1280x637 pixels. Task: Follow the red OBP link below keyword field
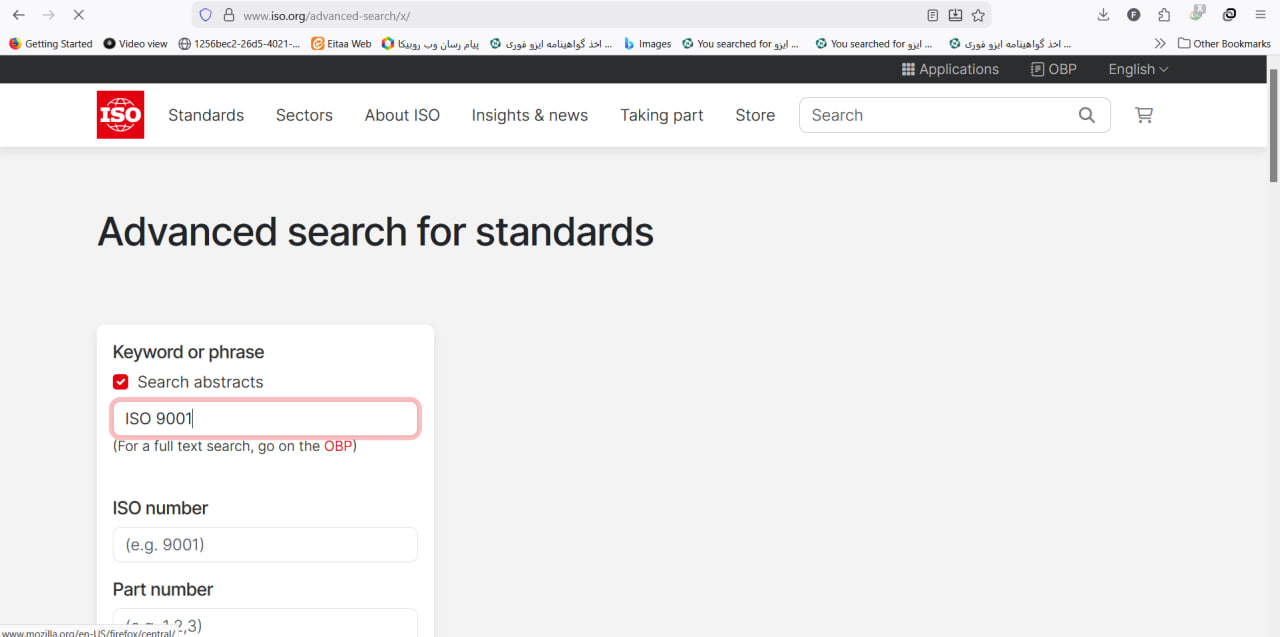tap(337, 446)
